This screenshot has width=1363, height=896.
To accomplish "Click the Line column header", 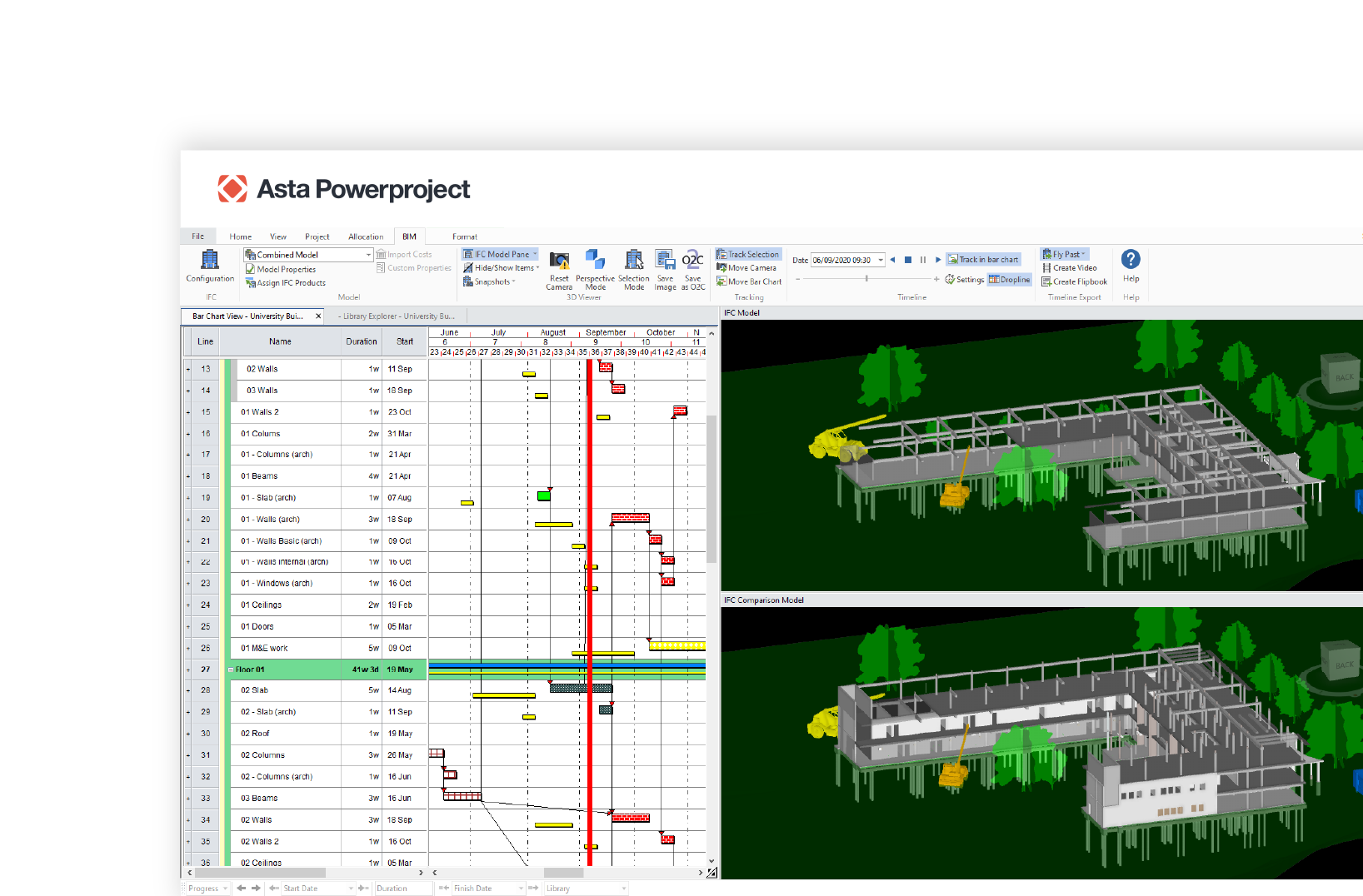I will (205, 341).
